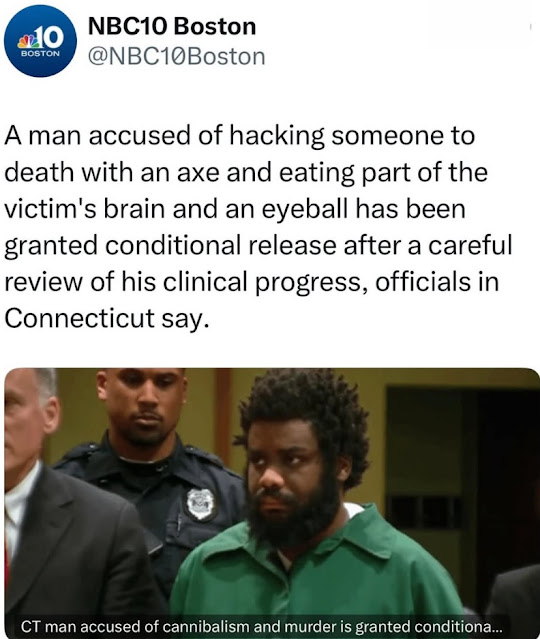Click the truncated ellipsis ending the video caption
540x639 pixels.
(498, 628)
